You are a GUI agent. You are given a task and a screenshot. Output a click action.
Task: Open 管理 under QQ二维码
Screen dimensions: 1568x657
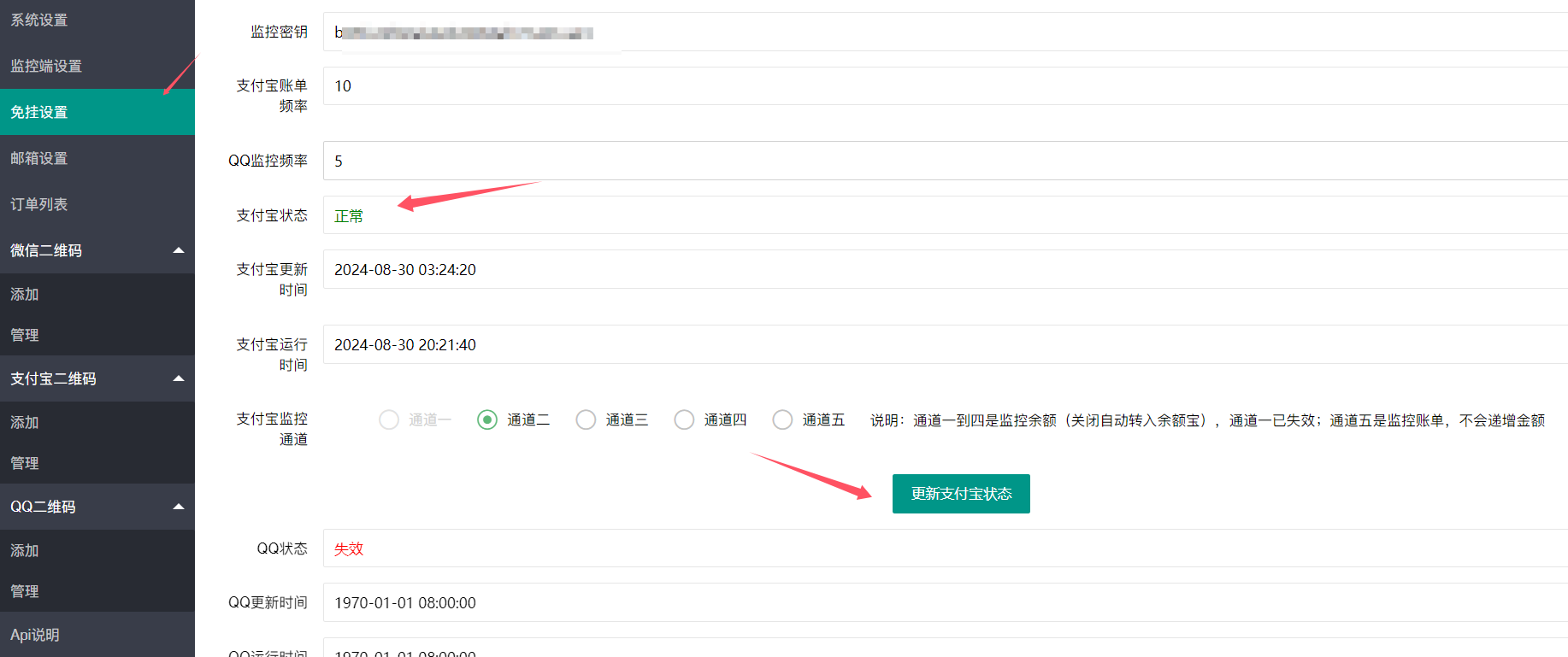(97, 591)
